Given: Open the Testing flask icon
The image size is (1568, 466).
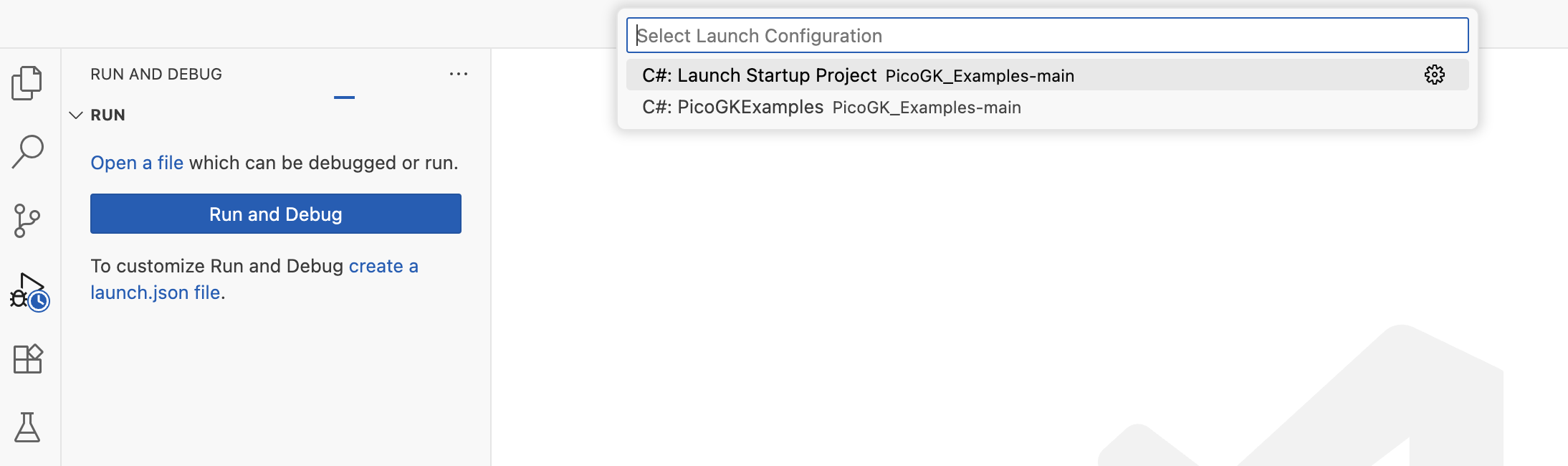Looking at the screenshot, I should 27,427.
